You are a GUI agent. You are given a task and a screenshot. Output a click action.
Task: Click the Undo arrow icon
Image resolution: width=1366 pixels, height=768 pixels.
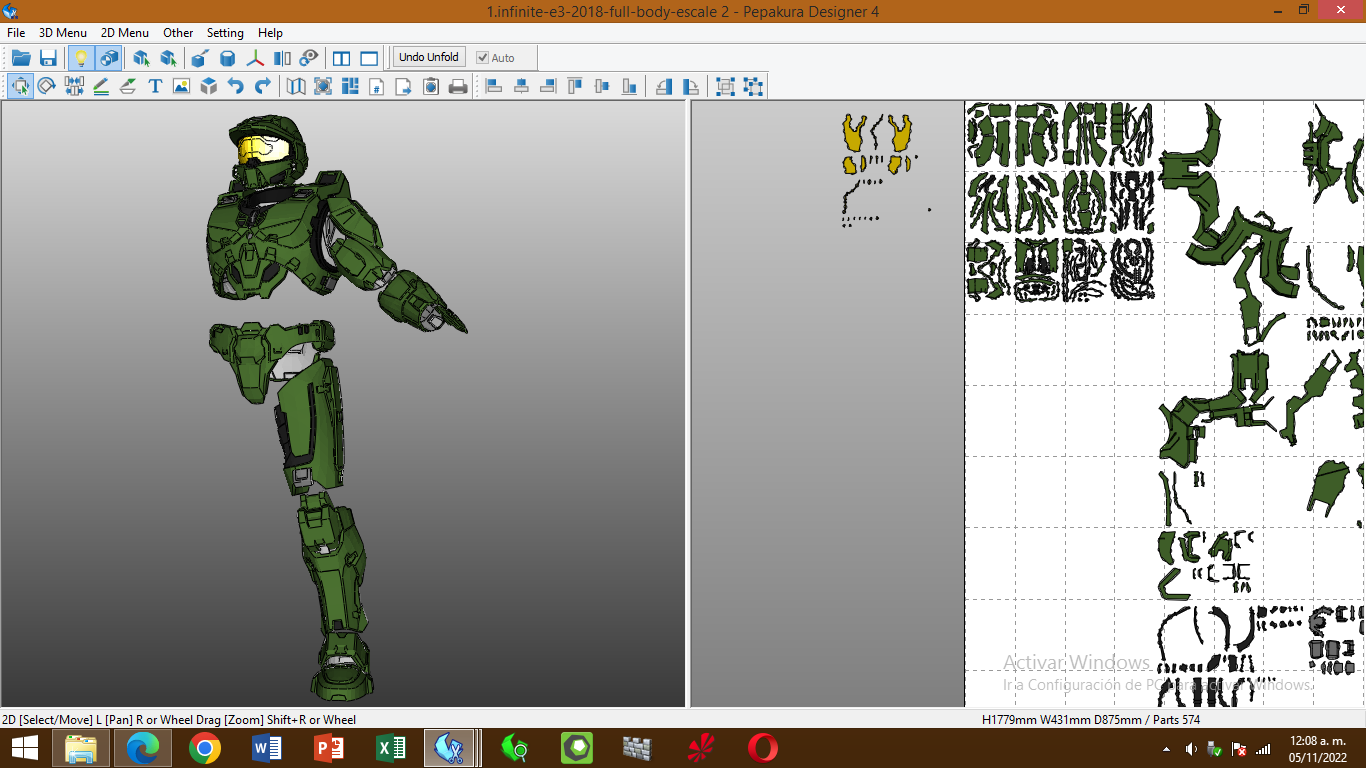pyautogui.click(x=235, y=87)
